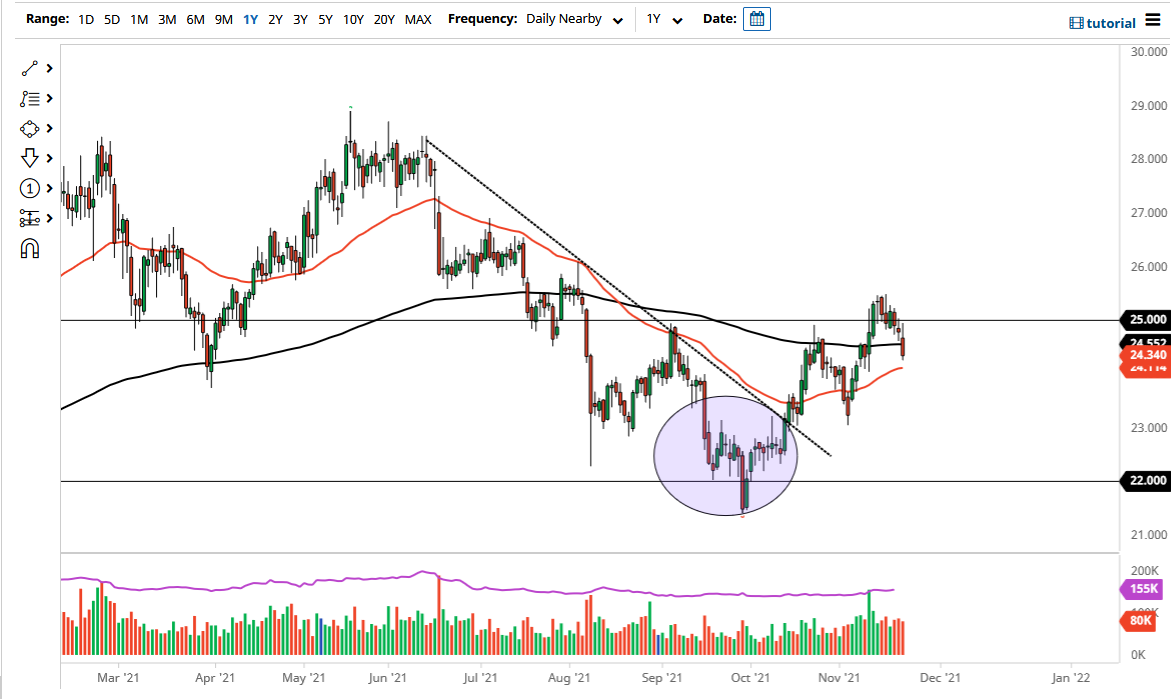Click the 23.000 price axis value
1172x699 pixels.
click(1149, 428)
